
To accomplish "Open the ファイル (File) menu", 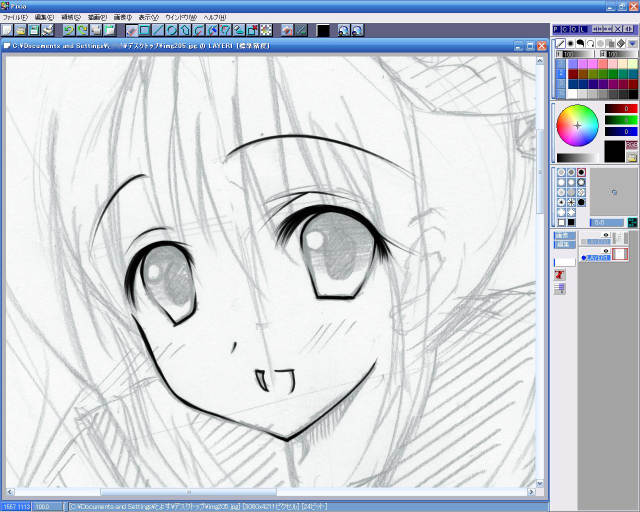I will (x=16, y=17).
